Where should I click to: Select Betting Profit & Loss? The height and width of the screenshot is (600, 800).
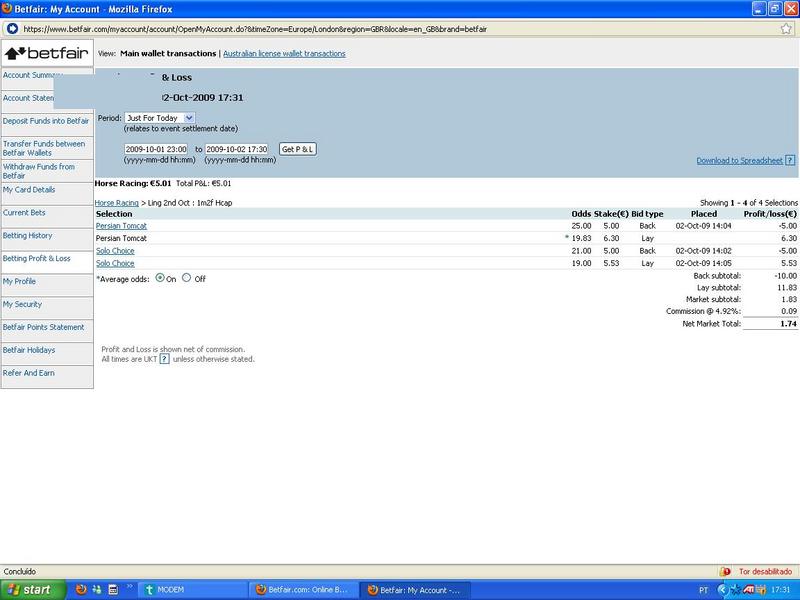pos(37,258)
